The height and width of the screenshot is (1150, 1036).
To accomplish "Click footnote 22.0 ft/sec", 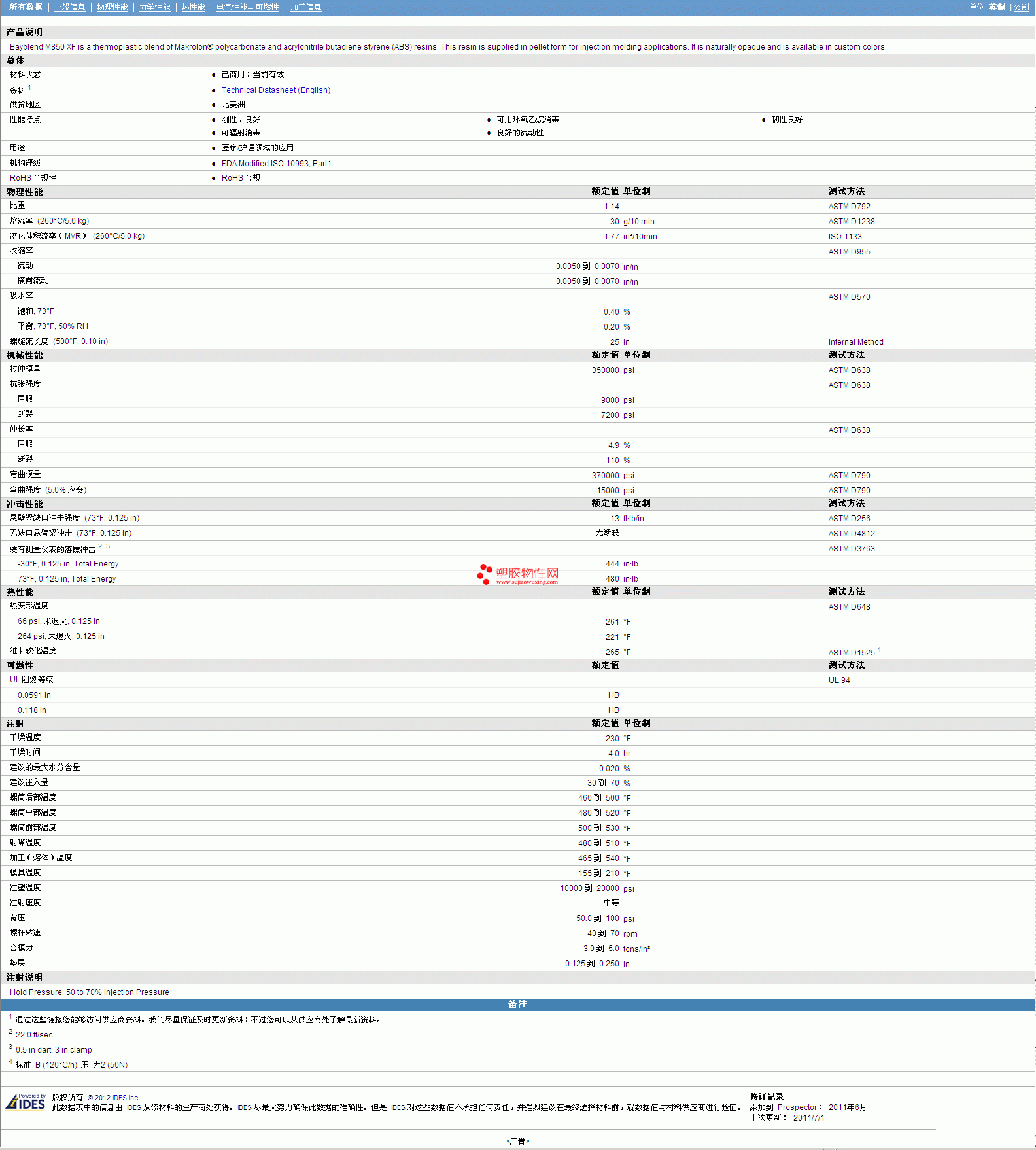I will pos(34,1035).
